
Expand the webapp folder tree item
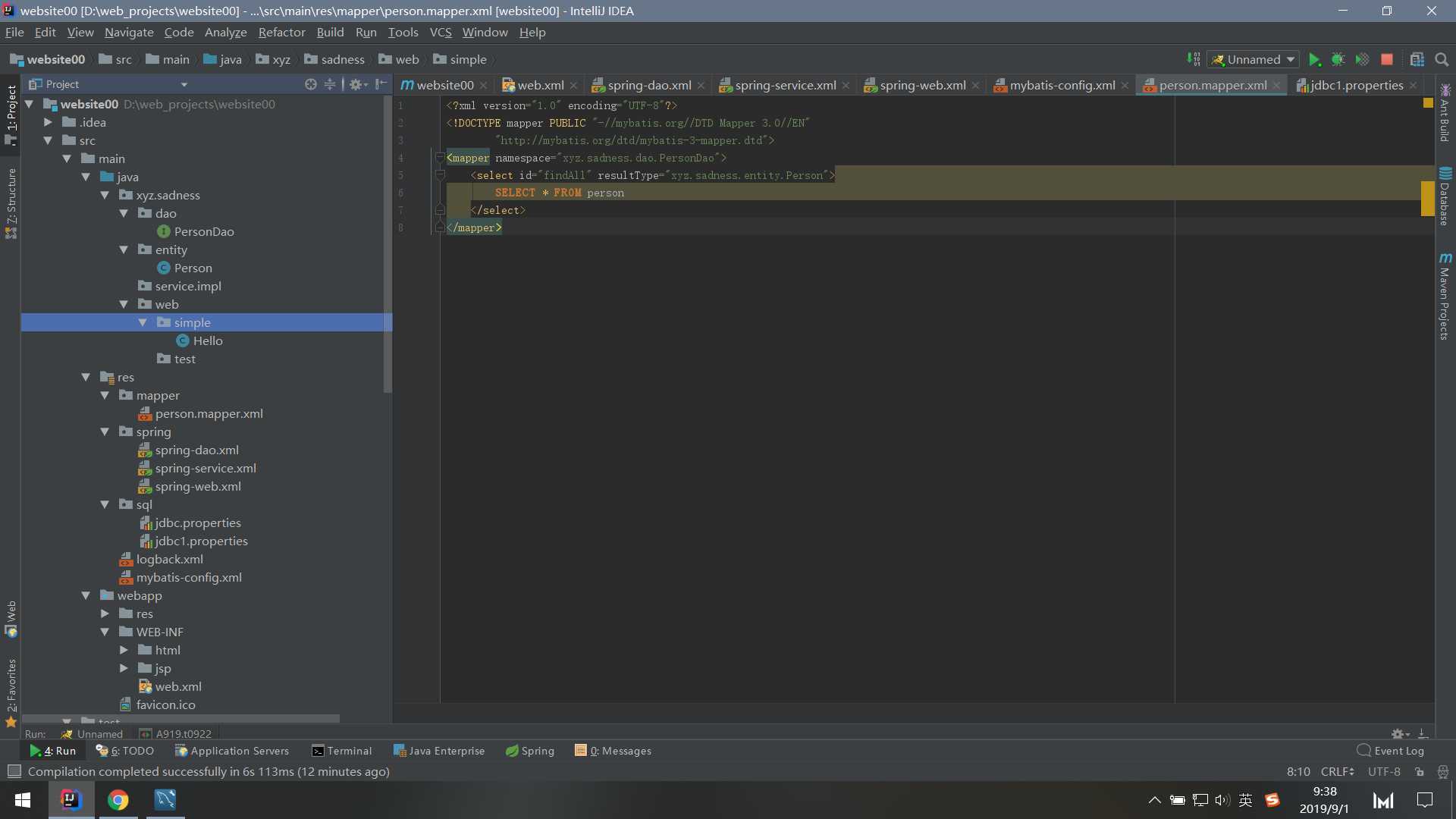pos(88,595)
